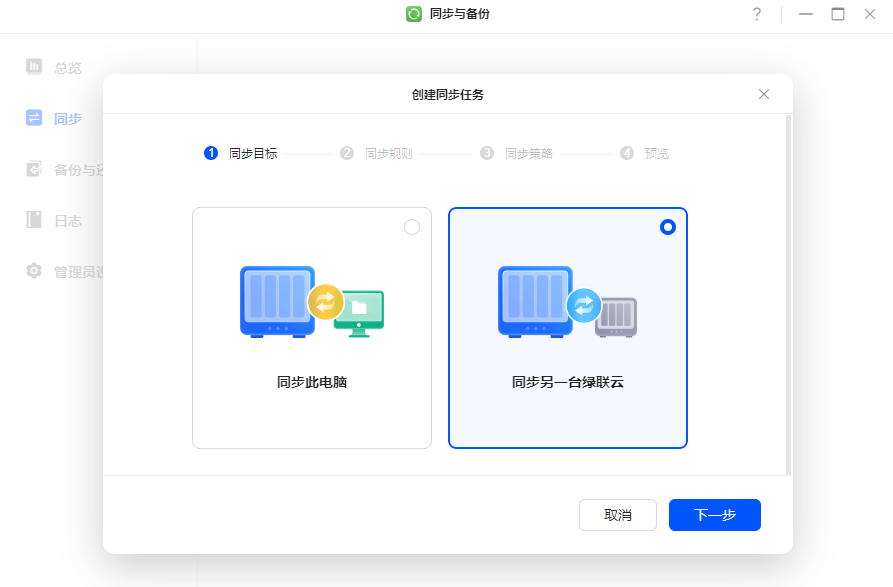Click the 备份与还原 backup sidebar icon
Viewport: 893px width, 587px height.
pos(34,169)
